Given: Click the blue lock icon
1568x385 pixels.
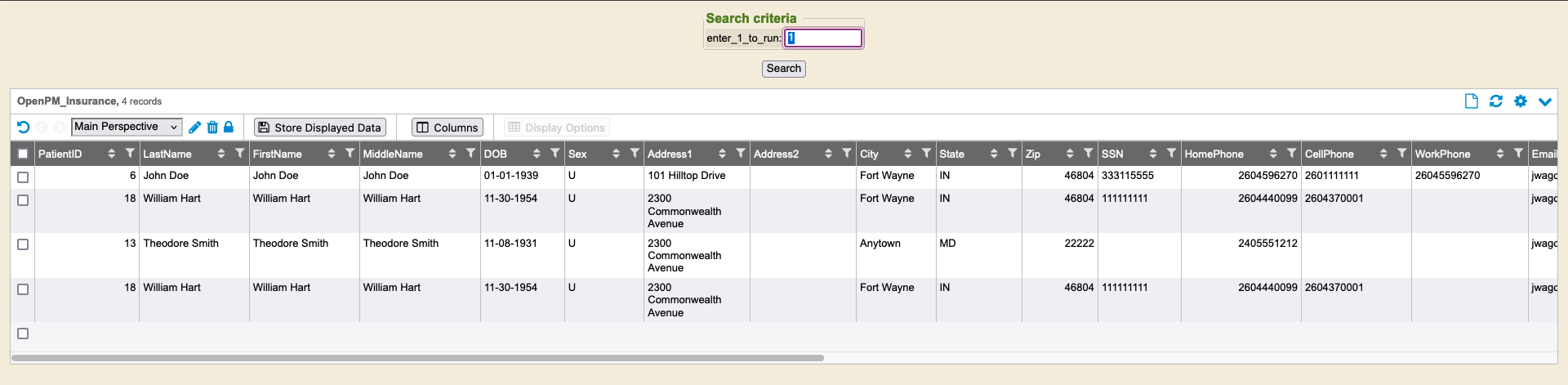Looking at the screenshot, I should [x=229, y=128].
